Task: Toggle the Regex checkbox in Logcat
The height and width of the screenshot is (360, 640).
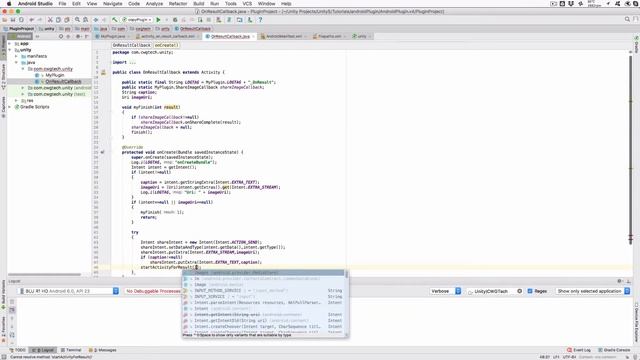Action: pos(530,291)
